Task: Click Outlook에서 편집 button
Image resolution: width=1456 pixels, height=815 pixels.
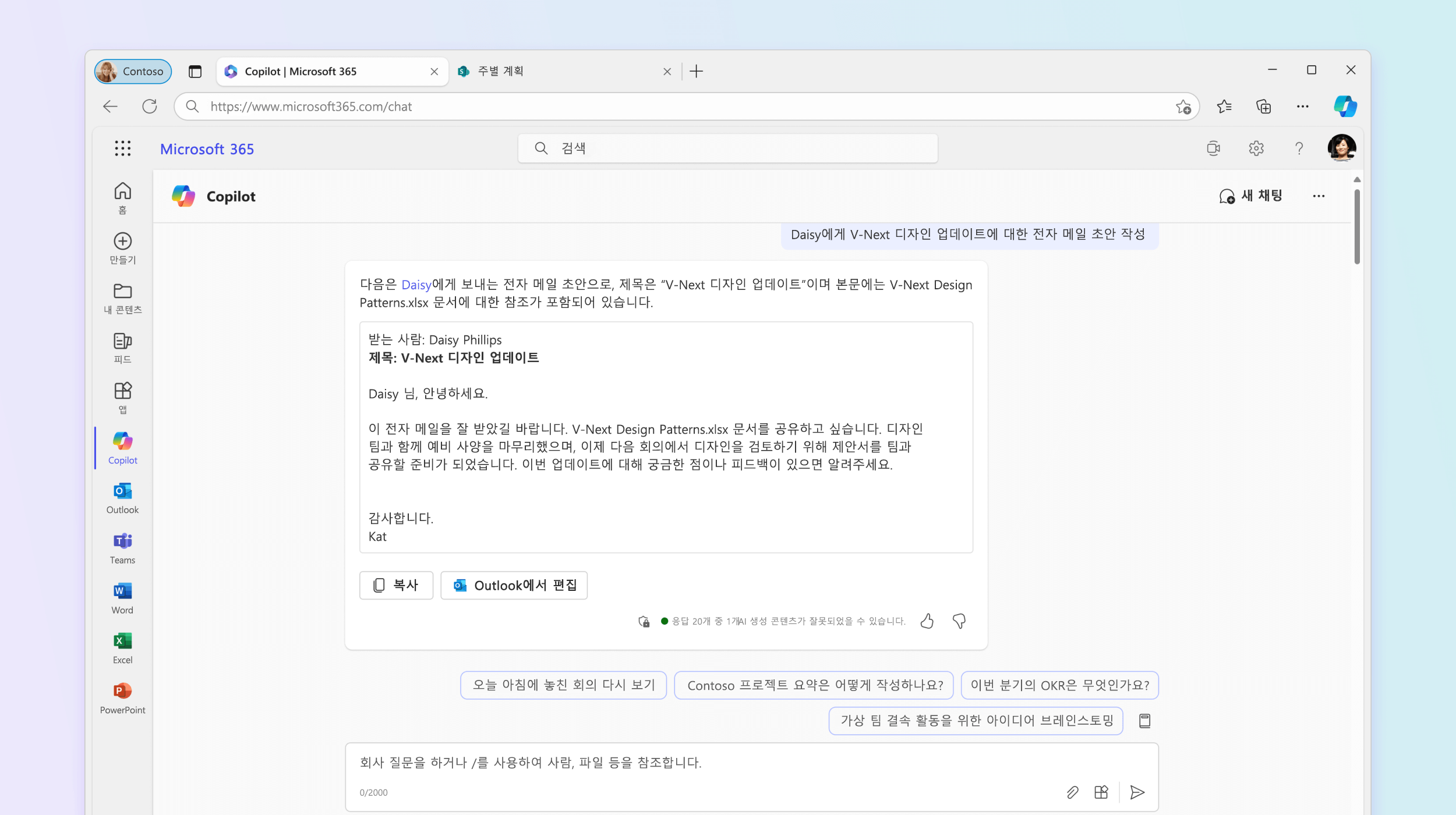Action: click(x=514, y=585)
